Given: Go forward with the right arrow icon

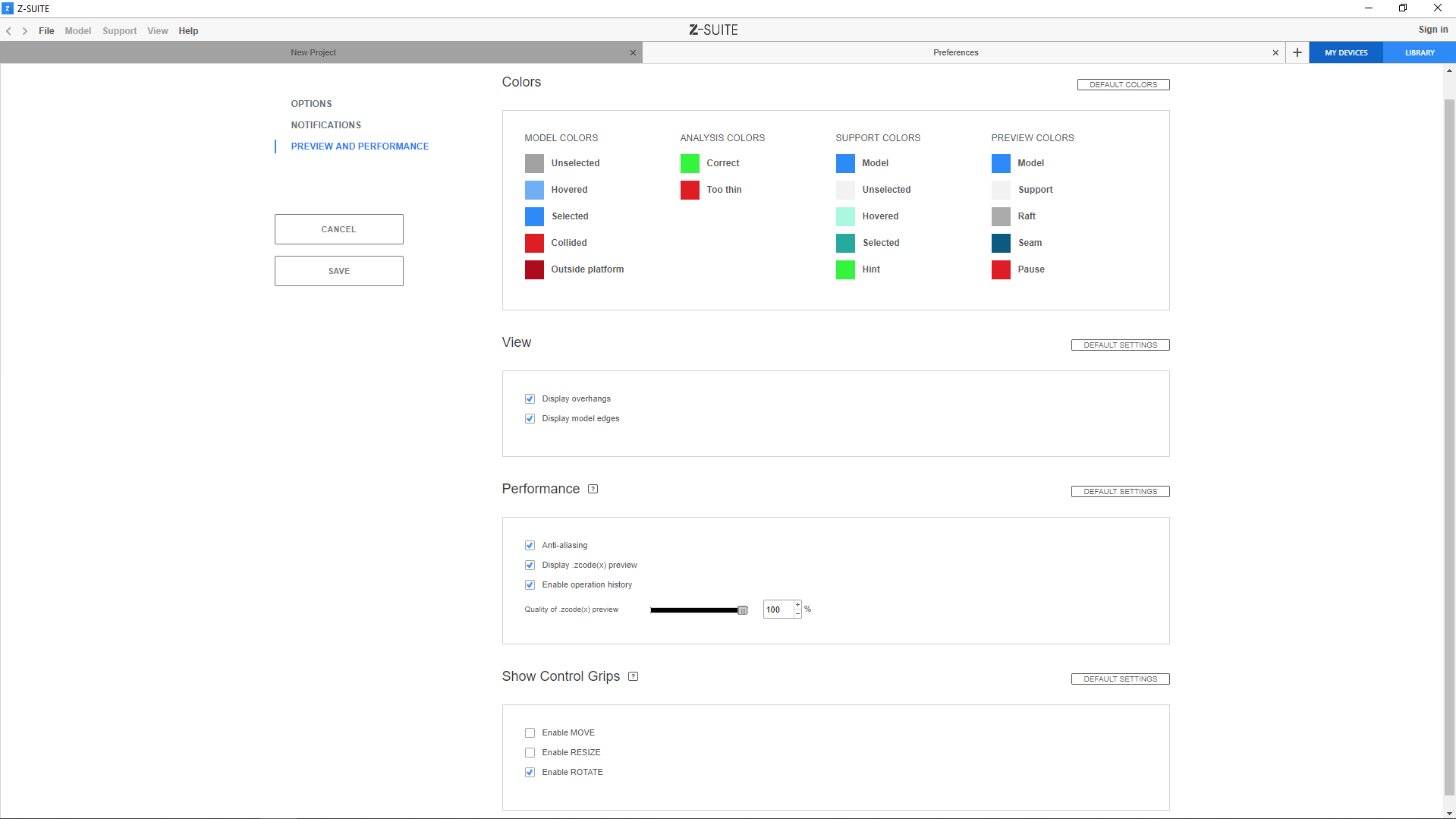Looking at the screenshot, I should [25, 31].
